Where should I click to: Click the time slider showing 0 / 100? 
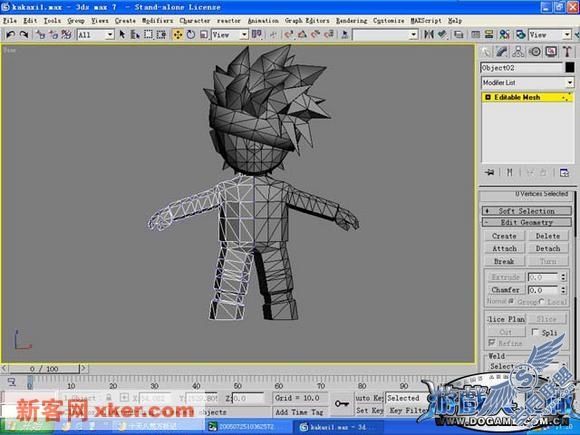coord(44,368)
